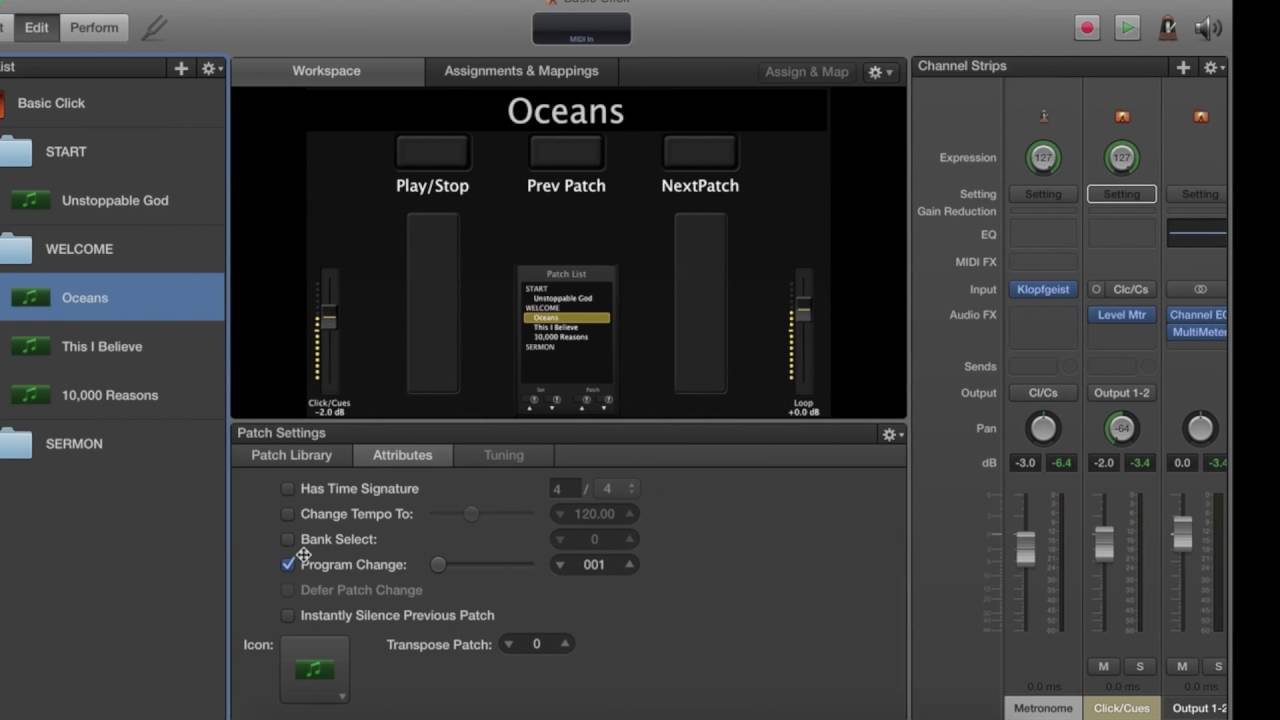Enable the Bank Select checkbox
The image size is (1280, 720).
pyautogui.click(x=288, y=539)
